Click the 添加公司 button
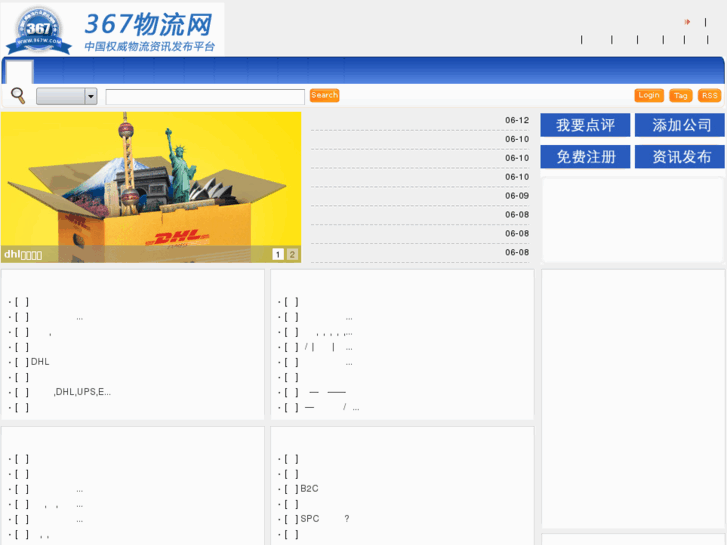The image size is (727, 545). (680, 125)
